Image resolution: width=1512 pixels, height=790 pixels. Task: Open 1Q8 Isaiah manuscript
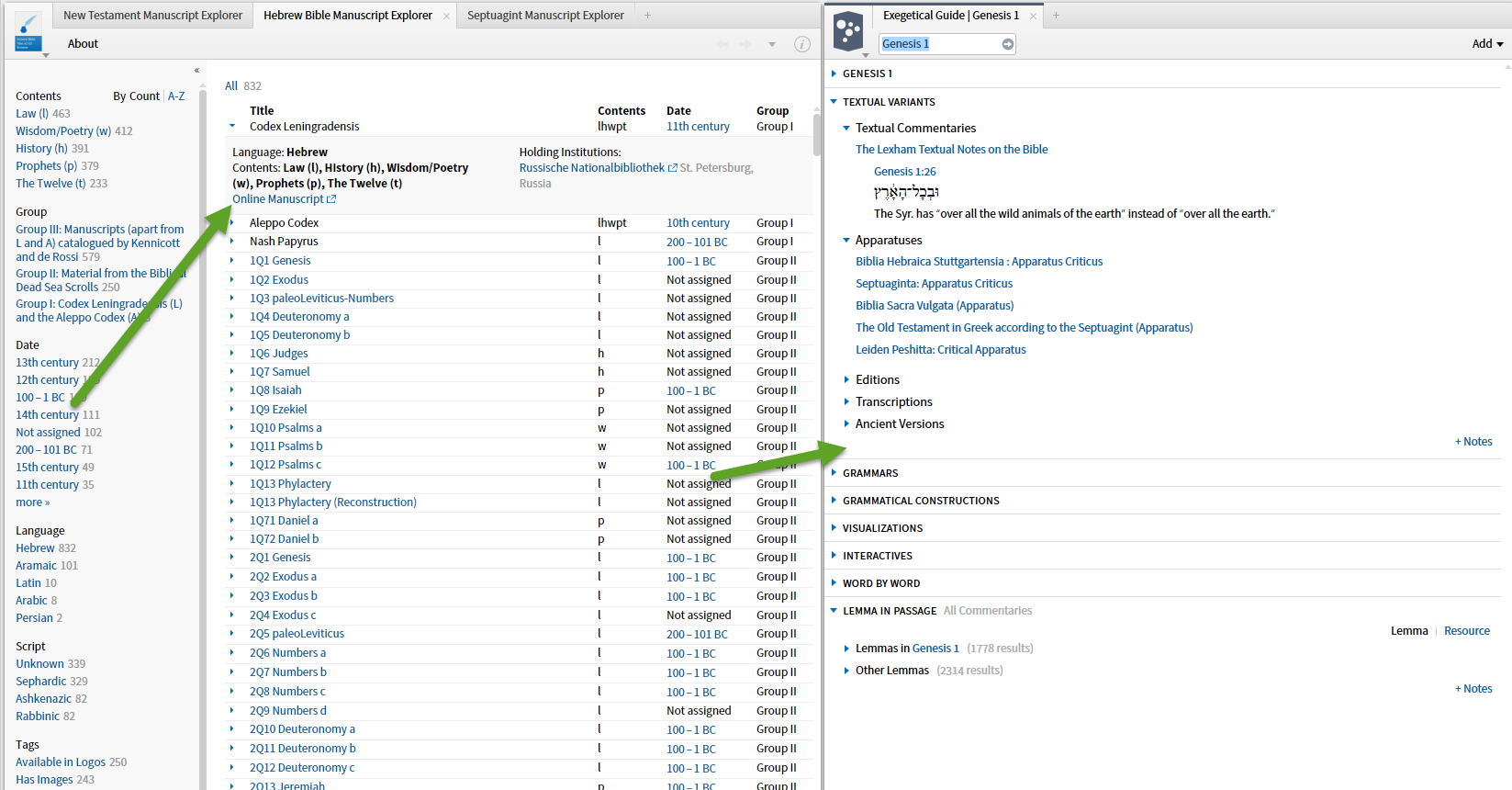tap(275, 390)
